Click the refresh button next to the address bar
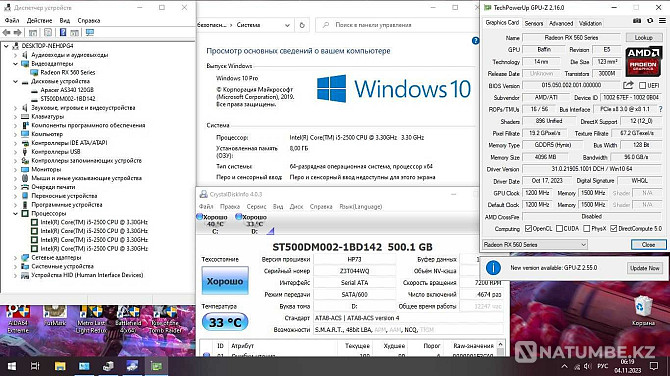 tap(302, 25)
